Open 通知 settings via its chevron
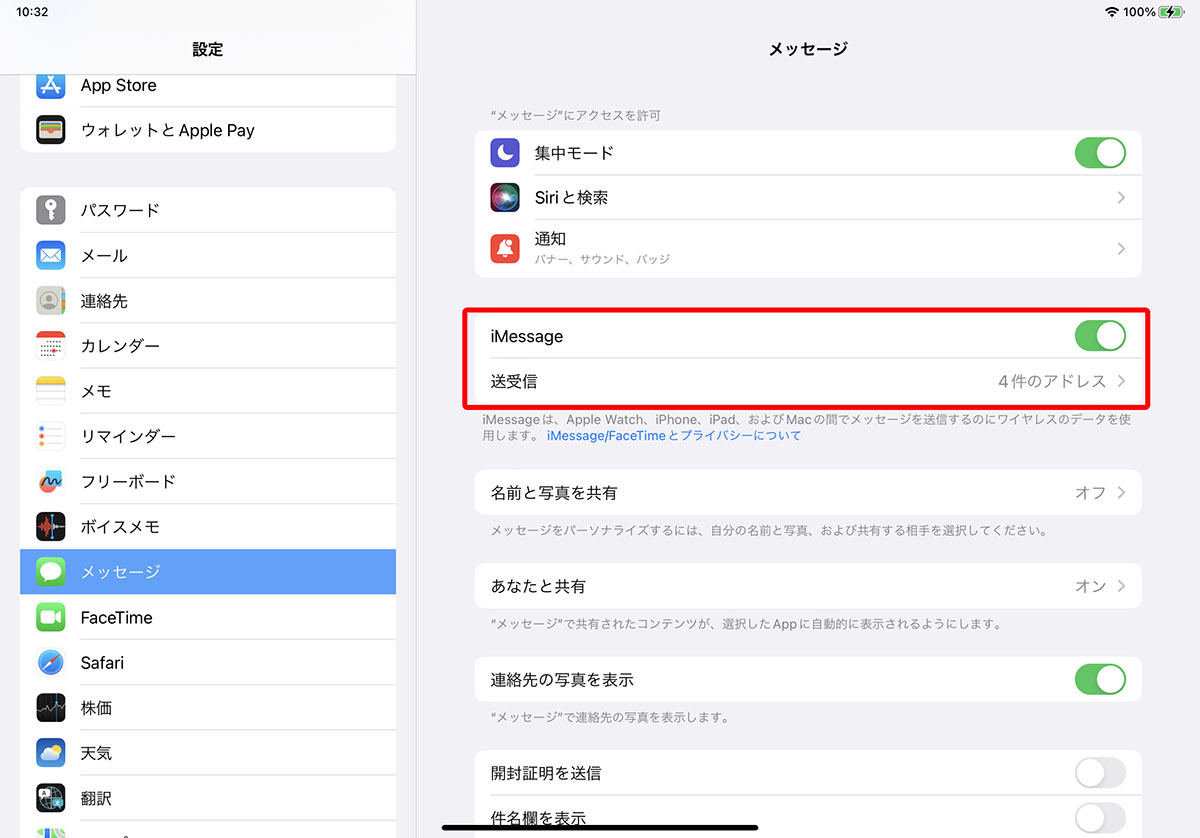Viewport: 1200px width, 838px height. (1121, 248)
